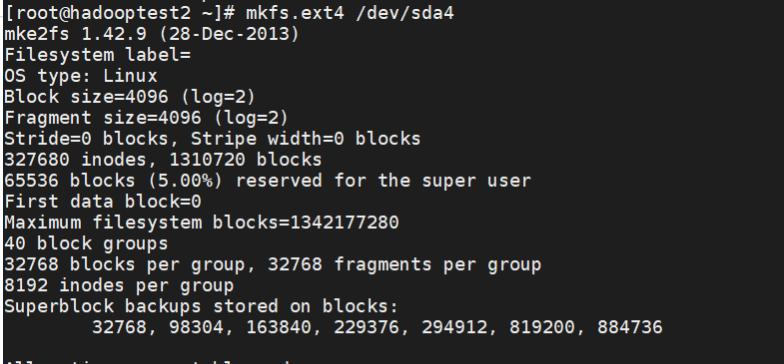Image resolution: width=784 pixels, height=364 pixels.
Task: Click backup block number 884736
Action: (630, 328)
